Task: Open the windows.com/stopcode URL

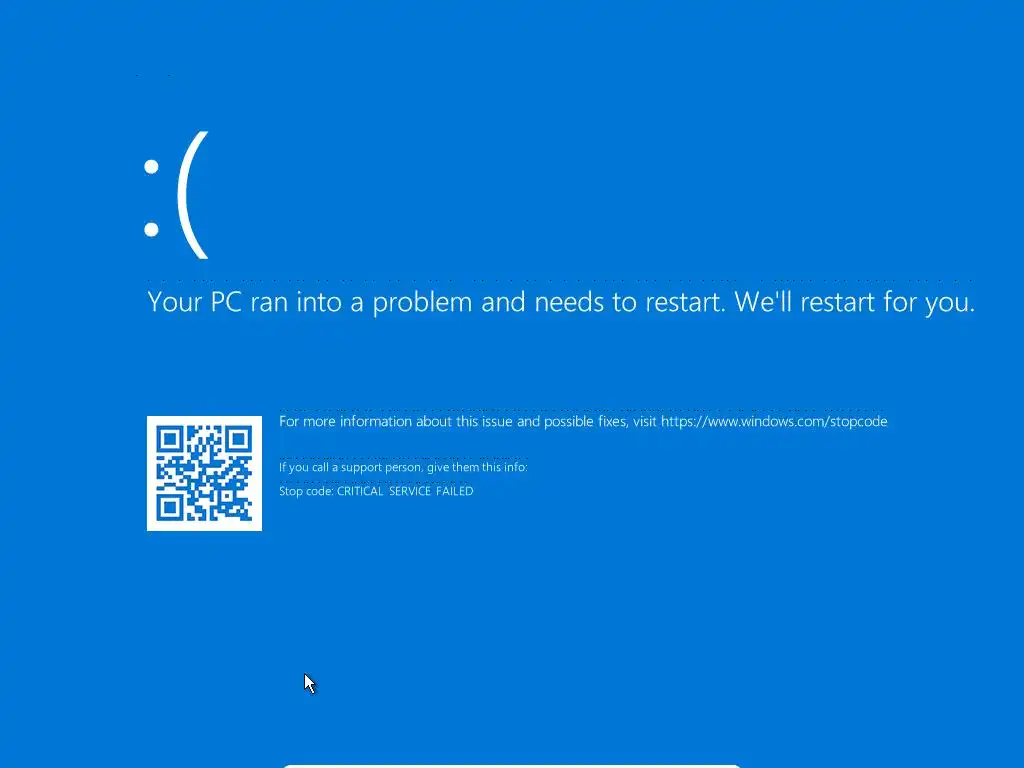Action: click(x=774, y=421)
